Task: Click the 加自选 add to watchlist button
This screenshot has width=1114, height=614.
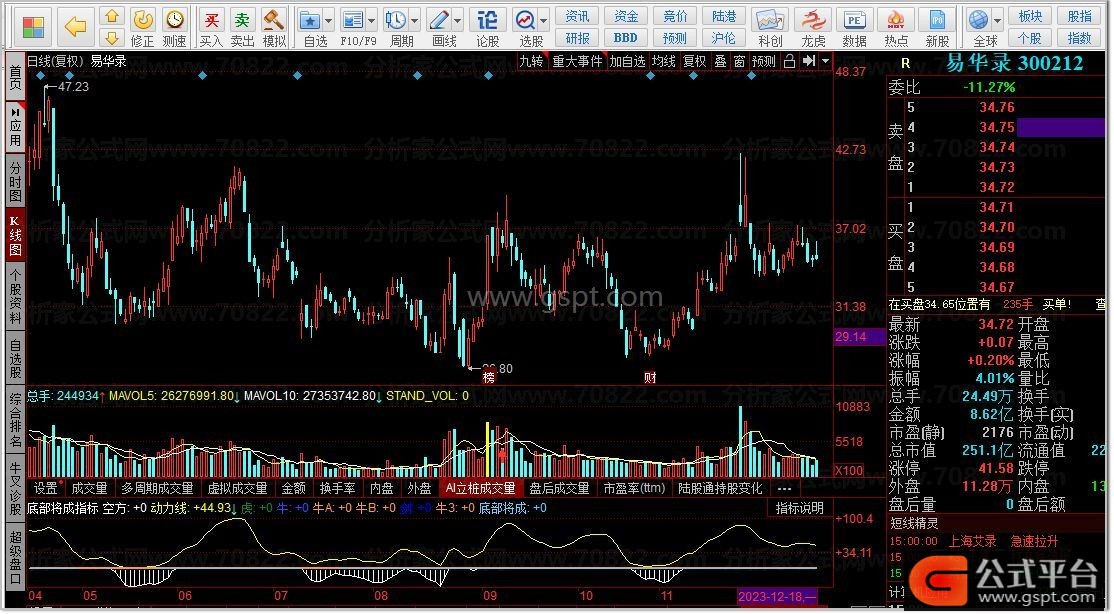Action: point(627,61)
